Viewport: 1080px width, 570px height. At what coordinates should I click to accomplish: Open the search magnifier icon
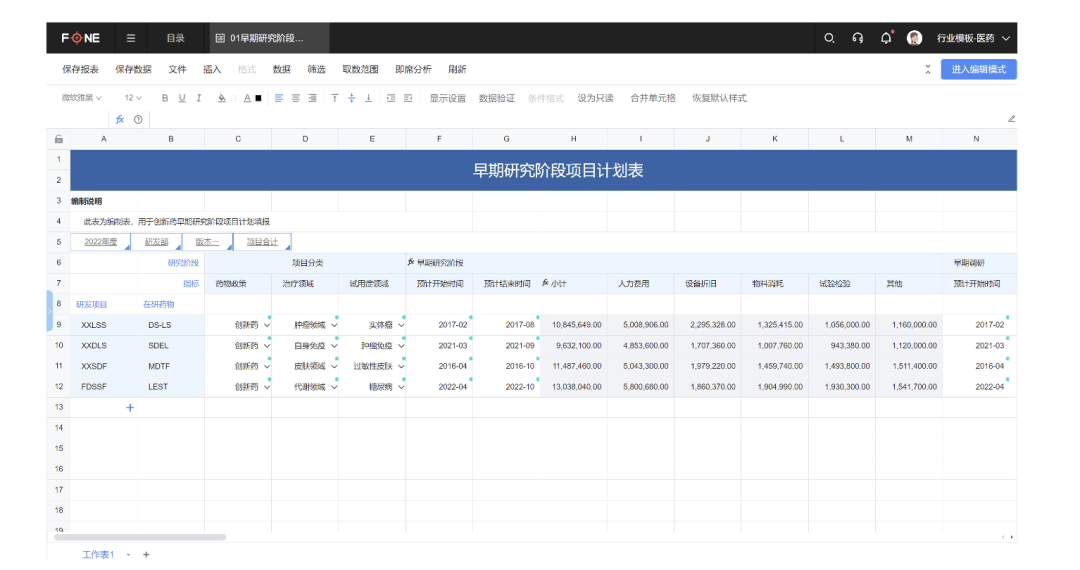829,38
